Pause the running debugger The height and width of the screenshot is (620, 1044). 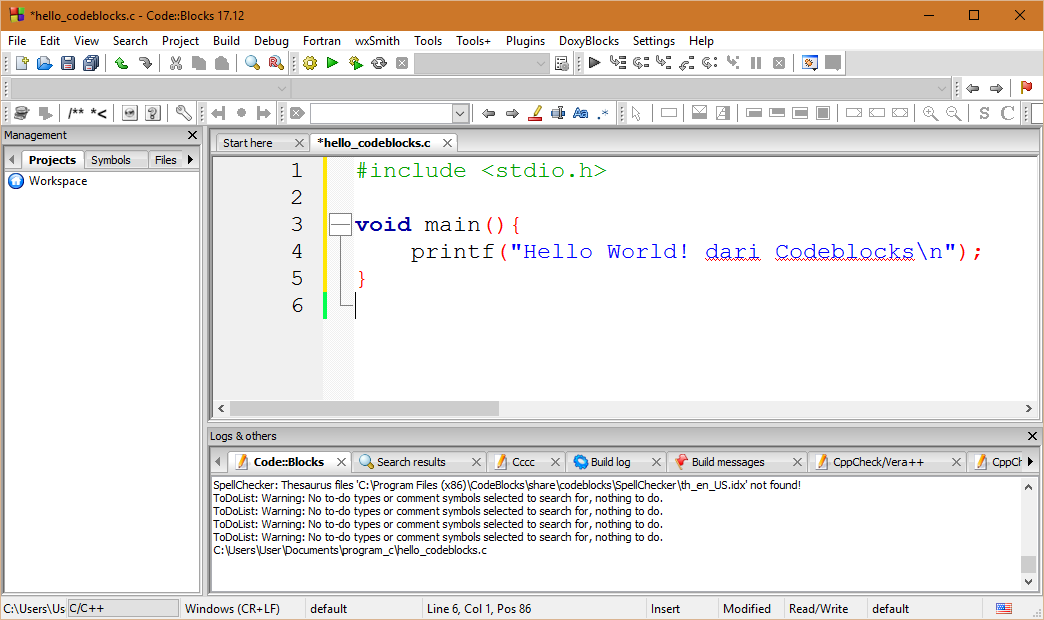755,62
